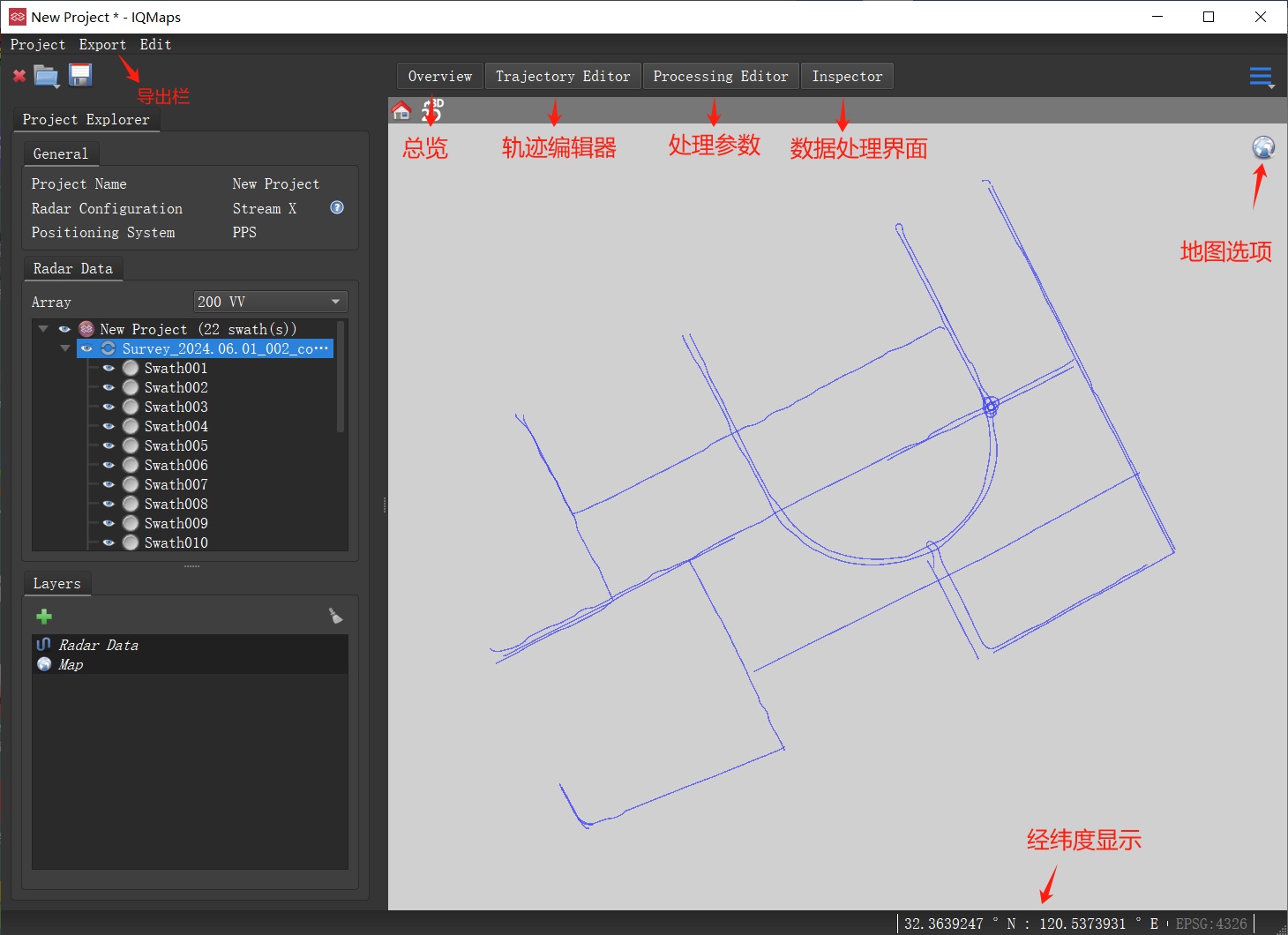Viewport: 1288px width, 935px height.
Task: Collapse the New Project tree node
Action: [x=43, y=329]
